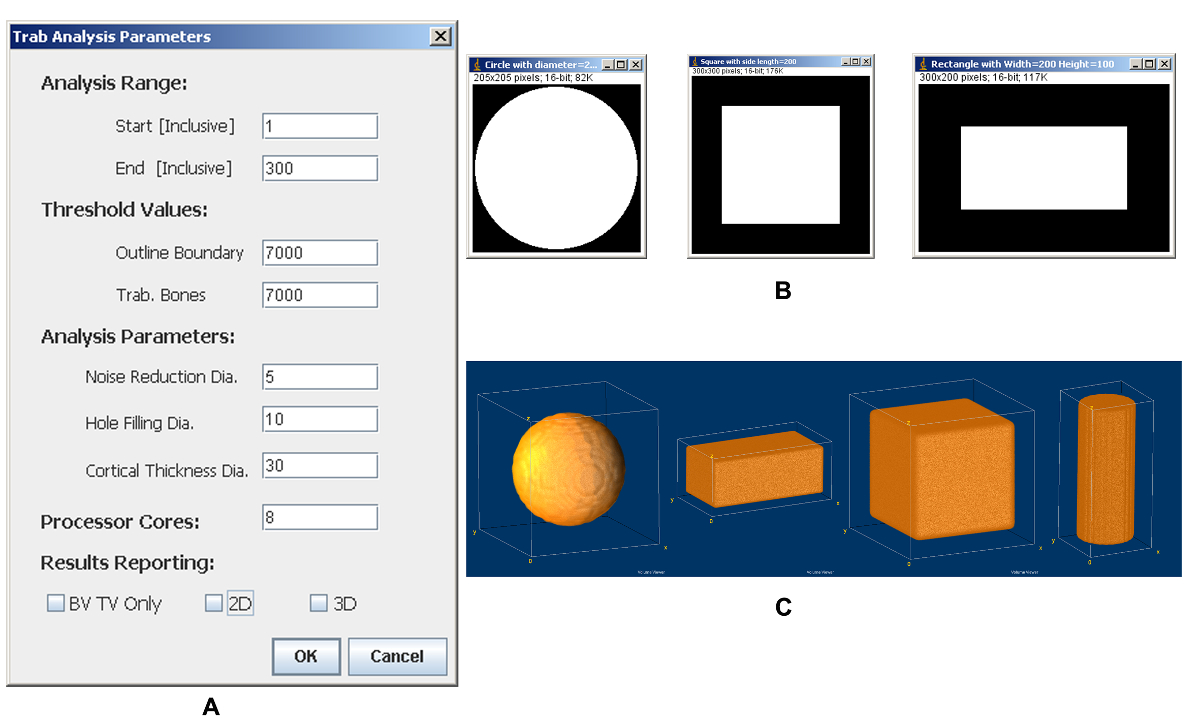This screenshot has height=727, width=1200.
Task: Click the Processor Cores input field
Action: pyautogui.click(x=320, y=517)
